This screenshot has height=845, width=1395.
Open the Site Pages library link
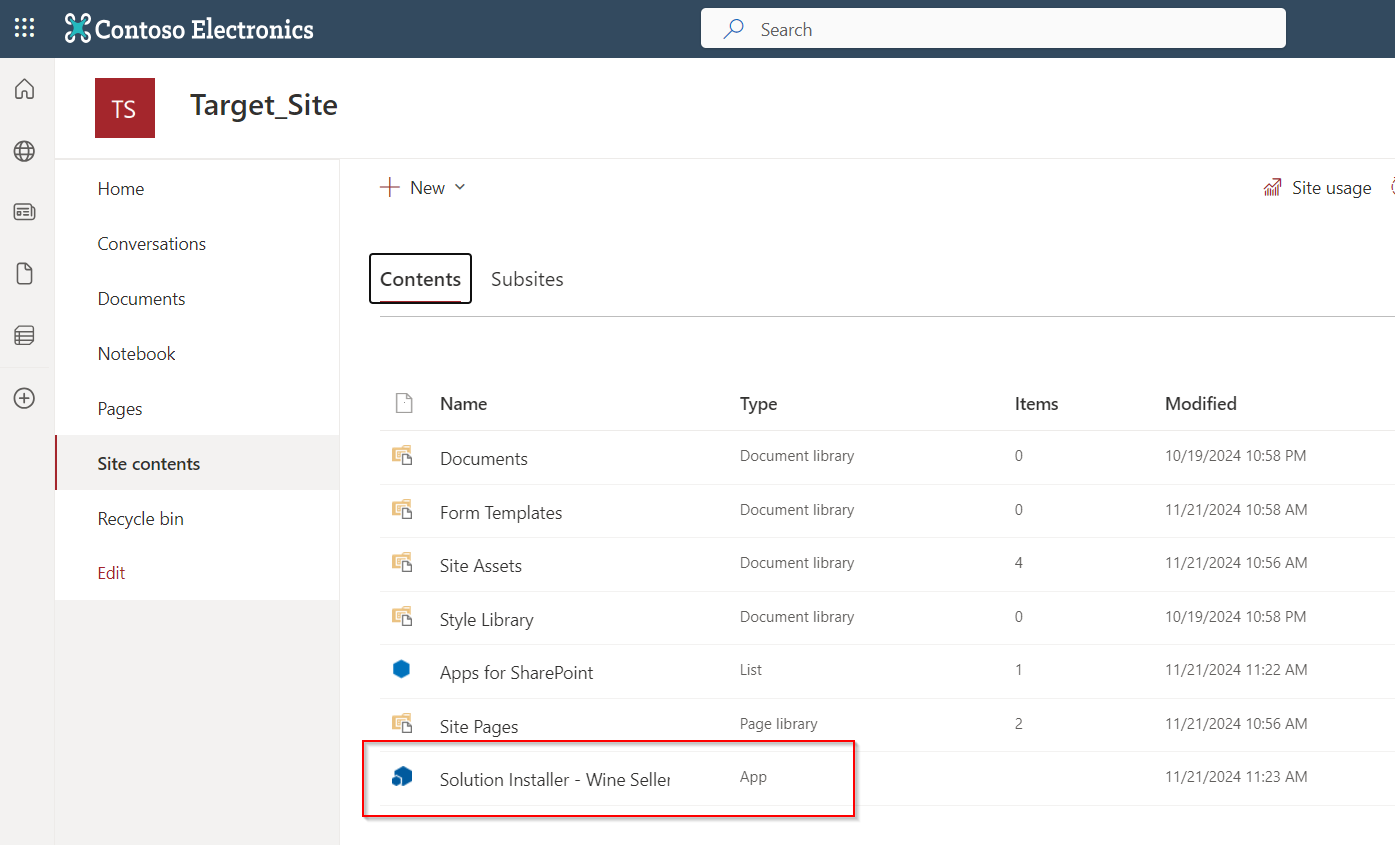[x=479, y=727]
